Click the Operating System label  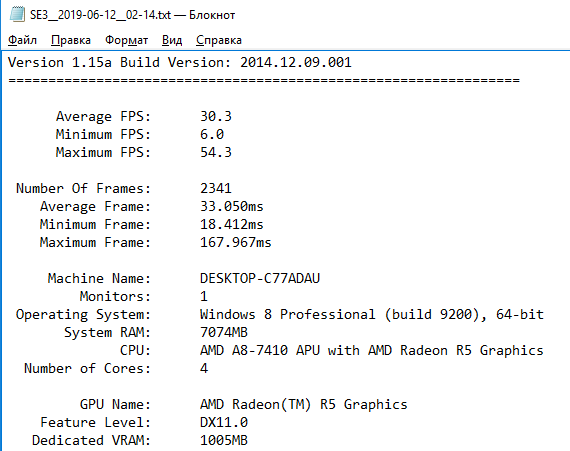point(83,315)
